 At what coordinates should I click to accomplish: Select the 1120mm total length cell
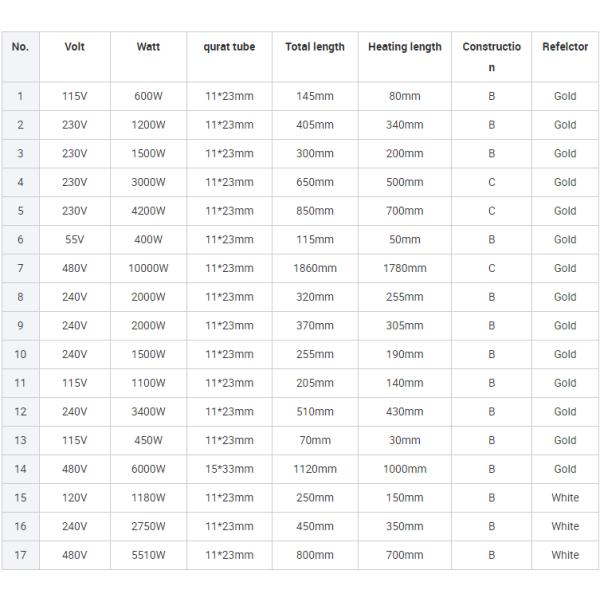pos(315,469)
